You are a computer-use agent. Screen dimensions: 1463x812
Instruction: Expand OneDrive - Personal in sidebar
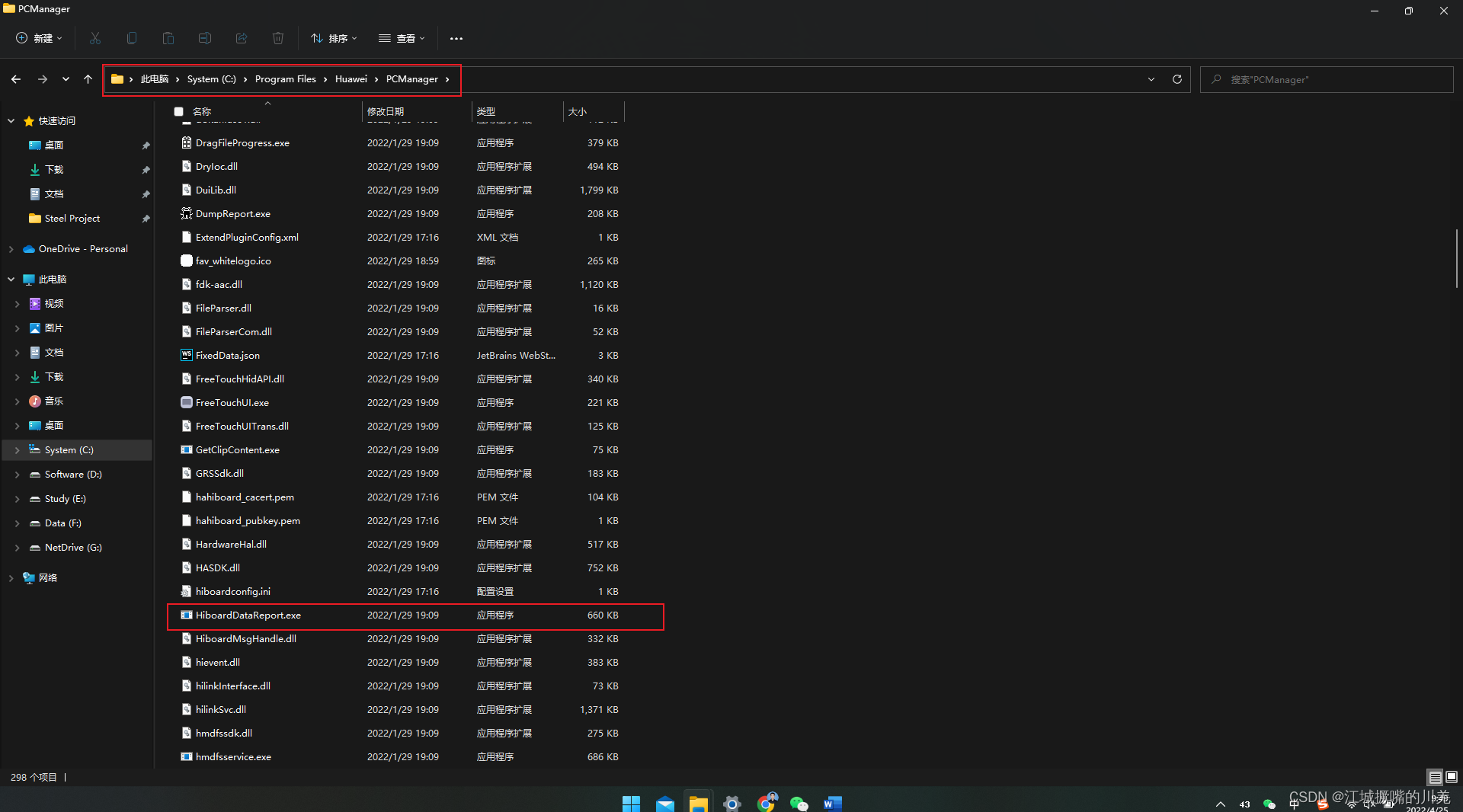tap(11, 248)
